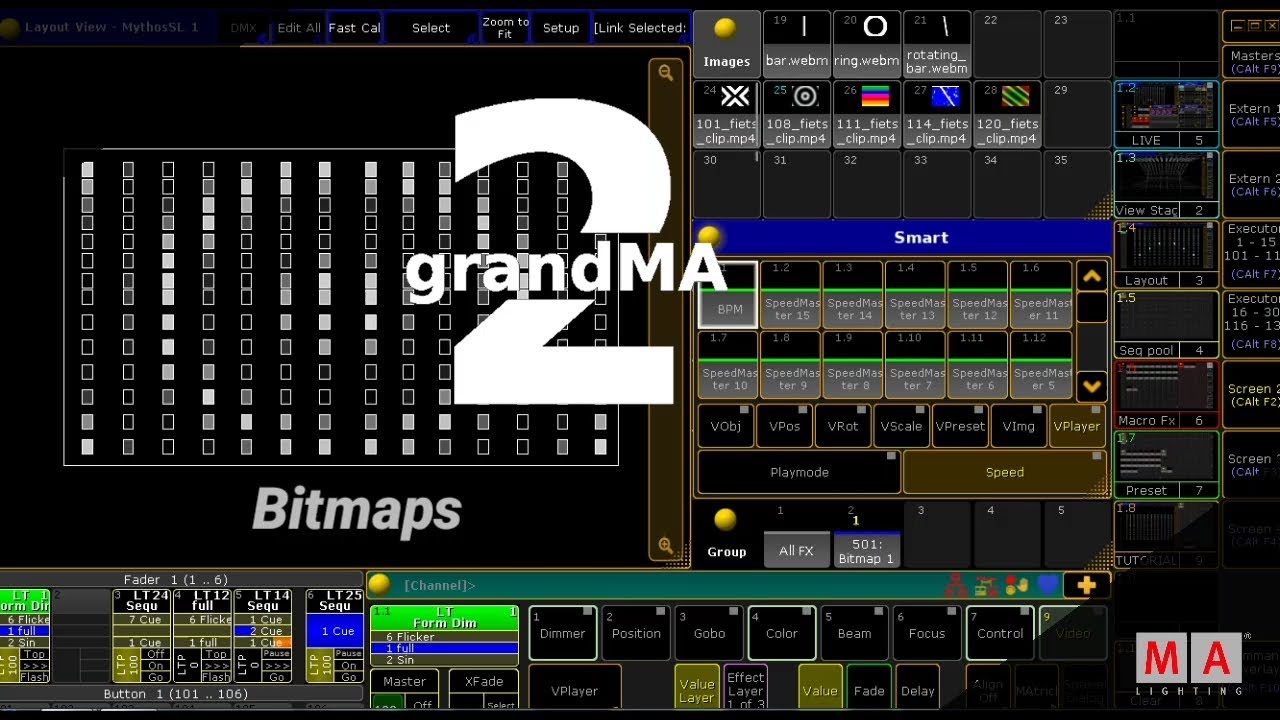Select image 28 120_fiets_clip.mp4
Viewport: 1280px width, 720px height.
[x=1007, y=114]
